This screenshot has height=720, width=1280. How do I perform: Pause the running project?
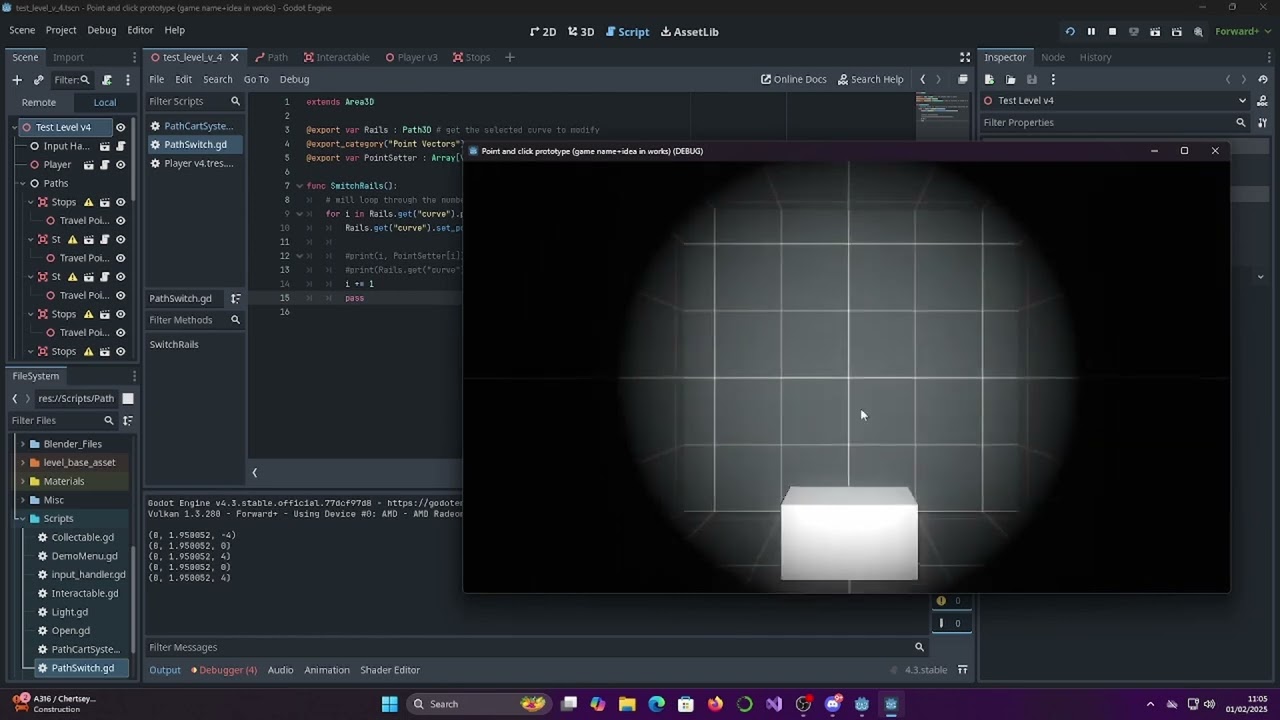coord(1091,32)
